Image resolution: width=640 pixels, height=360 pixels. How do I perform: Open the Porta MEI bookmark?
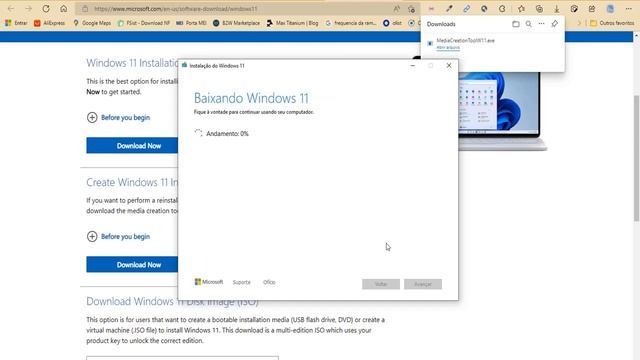191,23
